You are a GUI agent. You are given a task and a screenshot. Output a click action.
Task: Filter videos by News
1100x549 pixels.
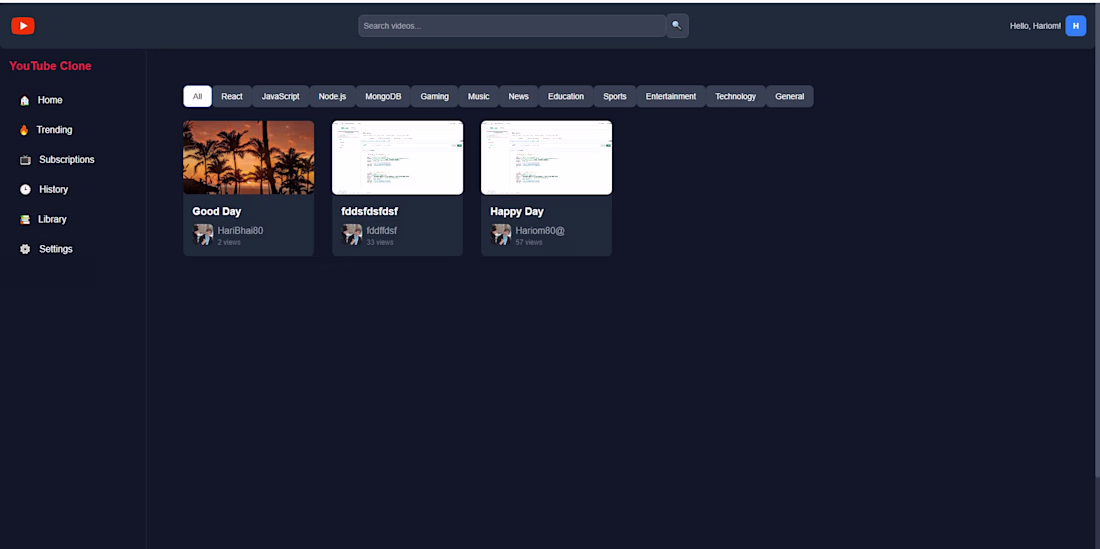coord(518,96)
